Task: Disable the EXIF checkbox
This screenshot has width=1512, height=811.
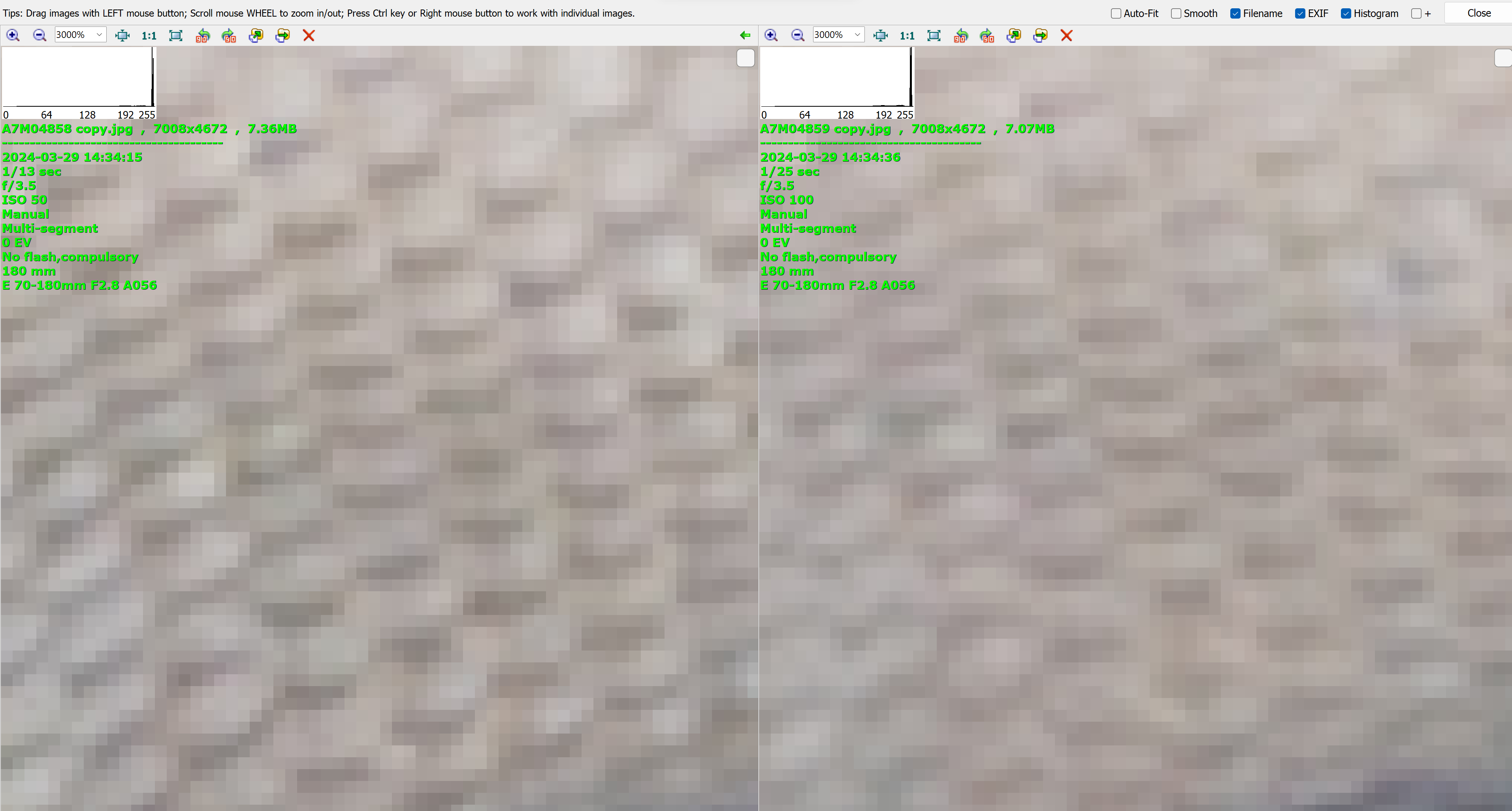Action: [1300, 13]
